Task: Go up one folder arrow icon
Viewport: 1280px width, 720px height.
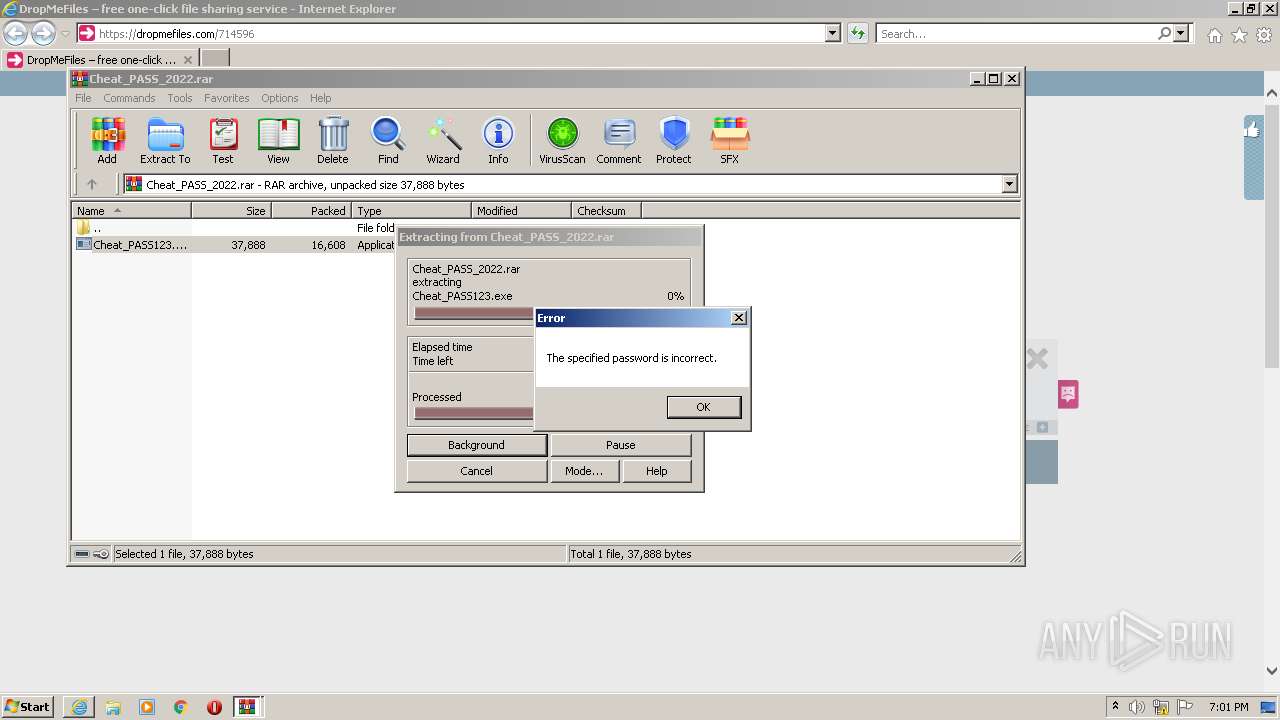Action: [x=92, y=184]
